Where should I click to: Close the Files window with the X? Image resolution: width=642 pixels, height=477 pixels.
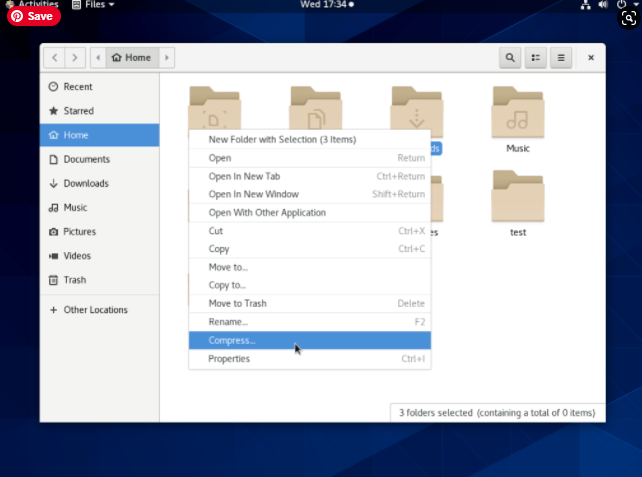pos(591,58)
